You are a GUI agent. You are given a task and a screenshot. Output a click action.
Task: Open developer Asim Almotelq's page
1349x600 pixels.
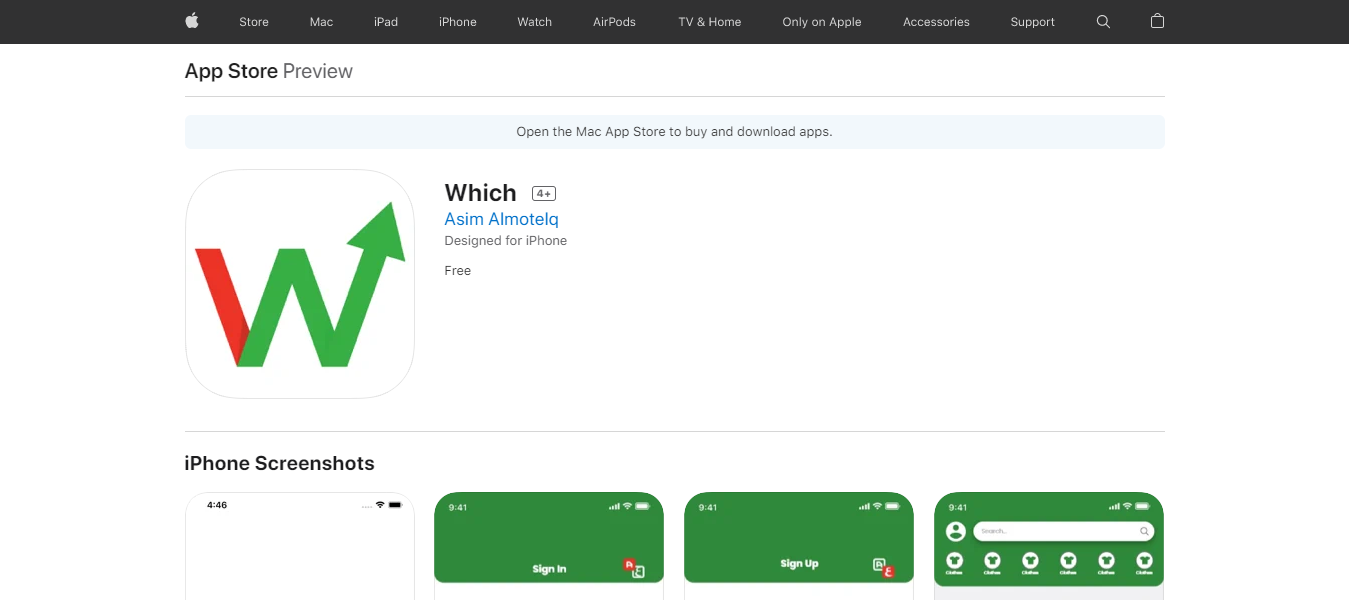click(501, 219)
